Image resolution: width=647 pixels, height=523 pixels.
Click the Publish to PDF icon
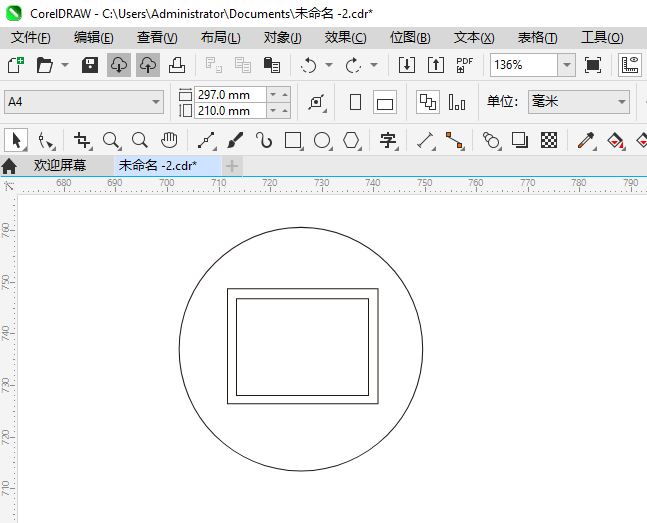pos(465,65)
